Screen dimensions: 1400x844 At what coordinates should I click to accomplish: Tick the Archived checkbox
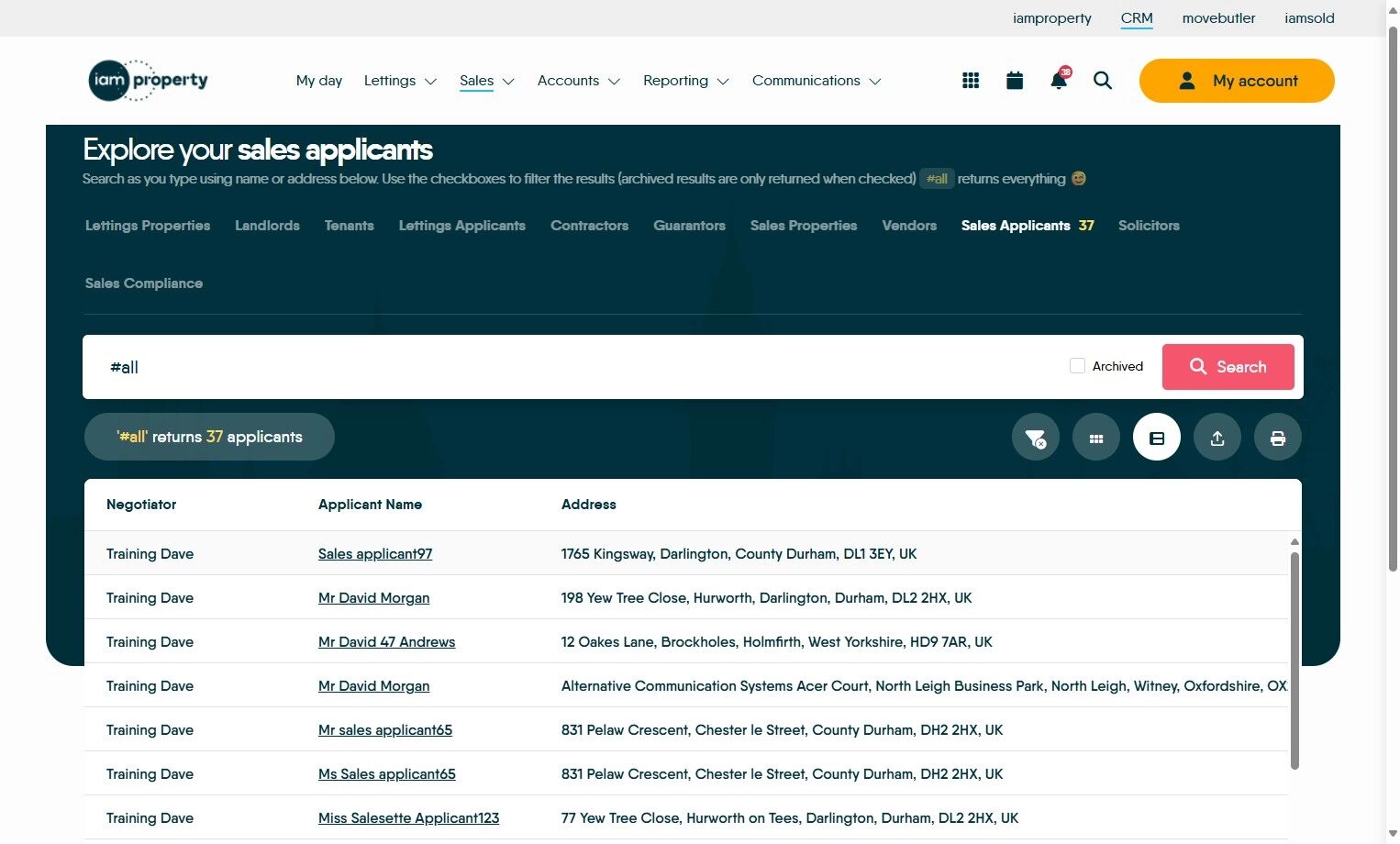coord(1077,366)
